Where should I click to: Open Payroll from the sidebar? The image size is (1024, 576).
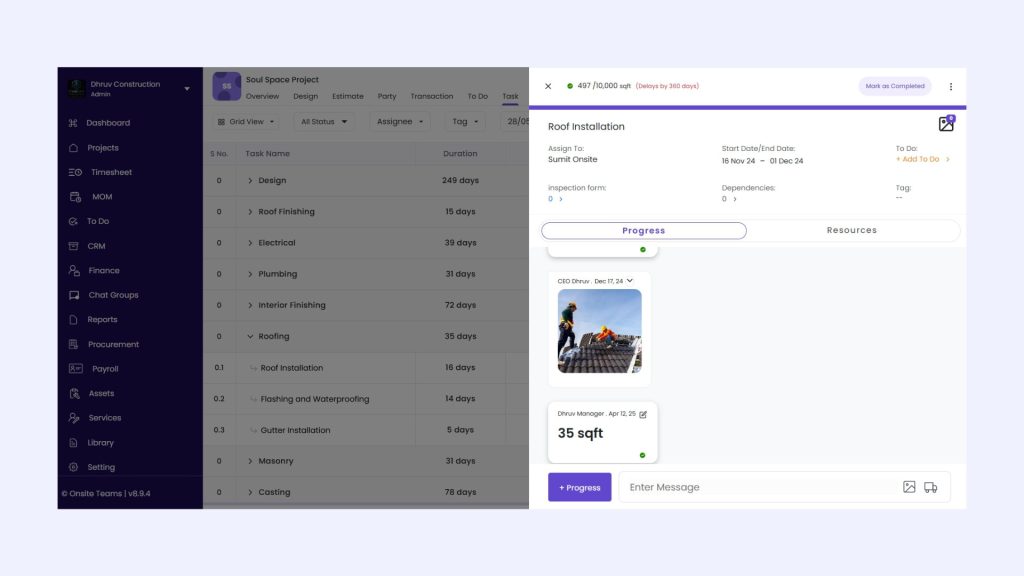[105, 369]
